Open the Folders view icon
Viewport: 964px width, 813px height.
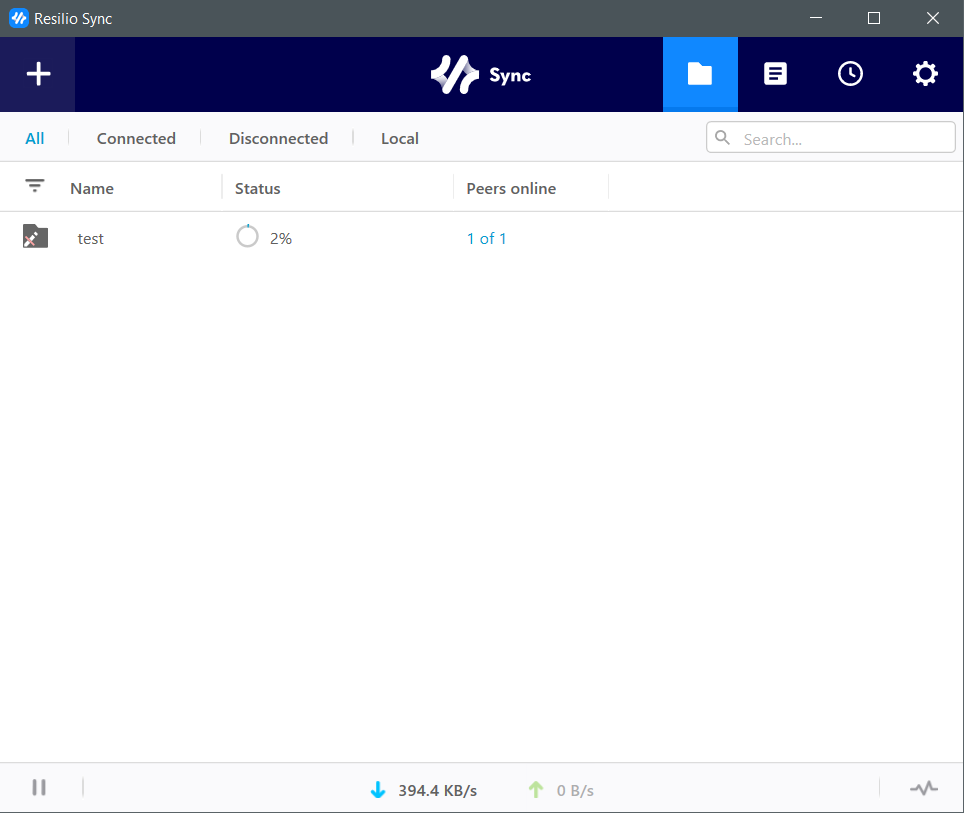(700, 74)
